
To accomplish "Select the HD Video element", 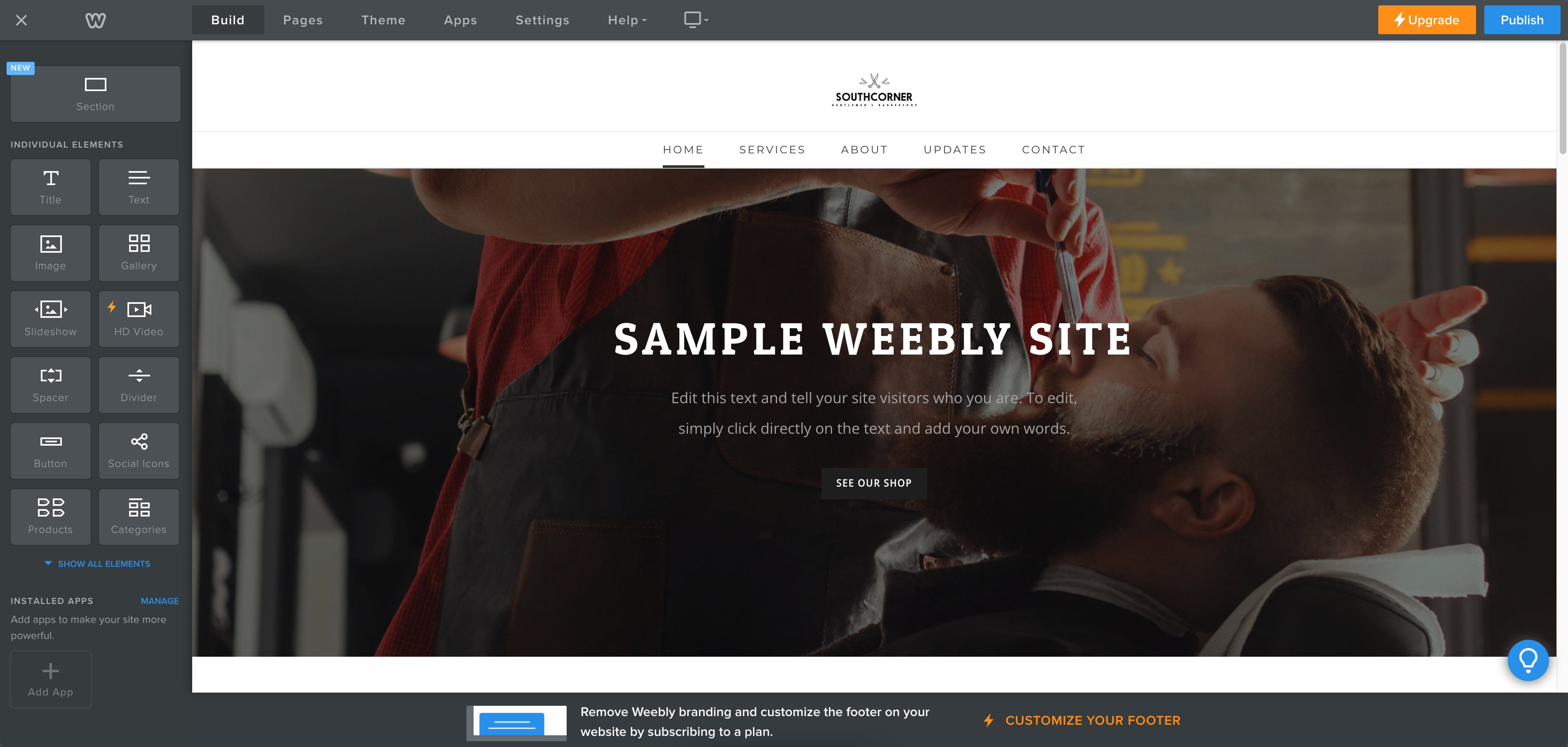I will point(139,319).
